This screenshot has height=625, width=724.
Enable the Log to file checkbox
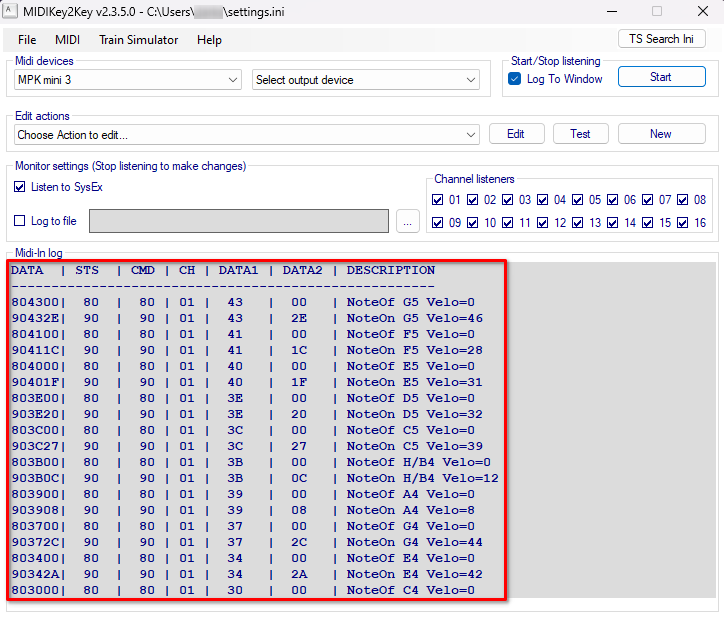(19, 221)
